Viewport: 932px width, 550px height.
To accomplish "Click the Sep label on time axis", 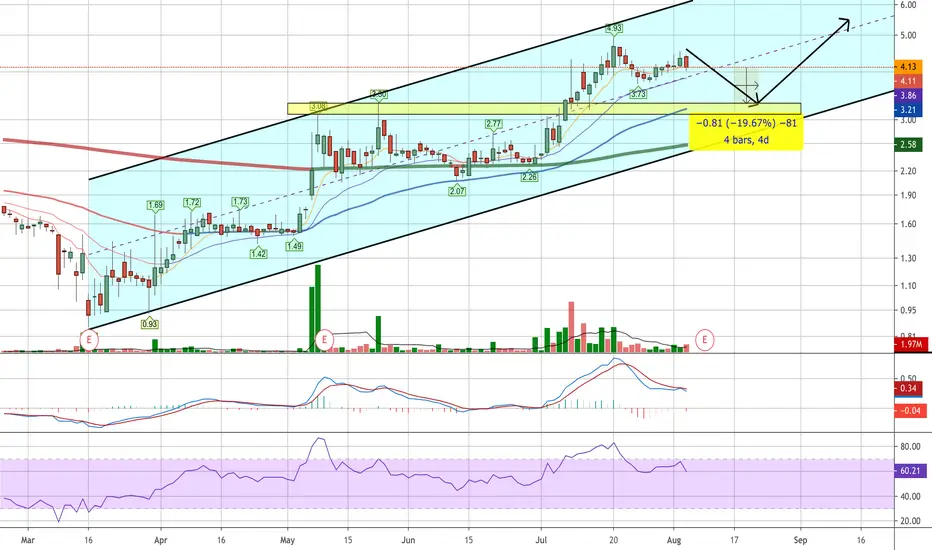I will pos(800,540).
